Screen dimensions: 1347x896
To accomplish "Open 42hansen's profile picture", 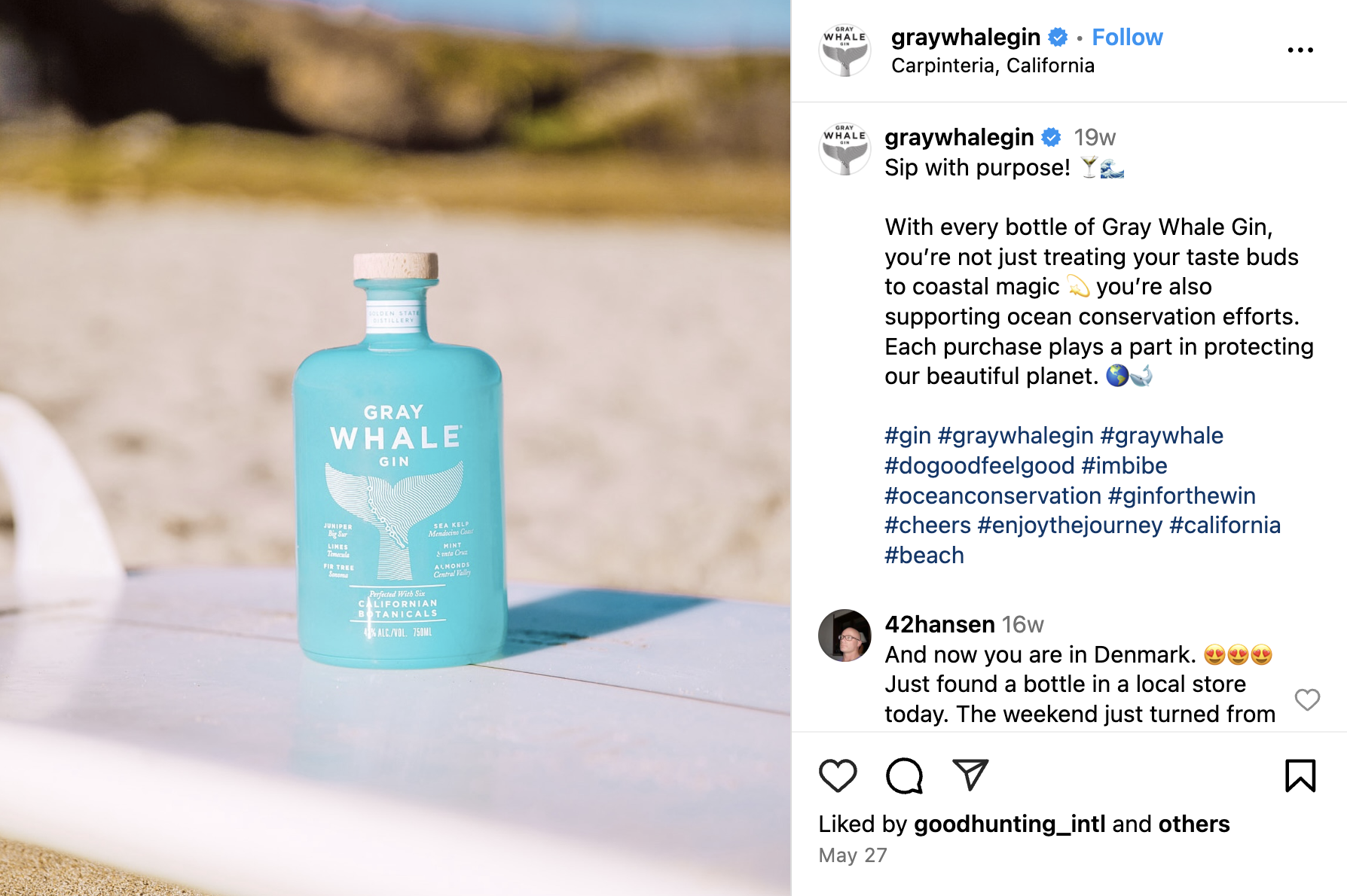I will pos(845,635).
